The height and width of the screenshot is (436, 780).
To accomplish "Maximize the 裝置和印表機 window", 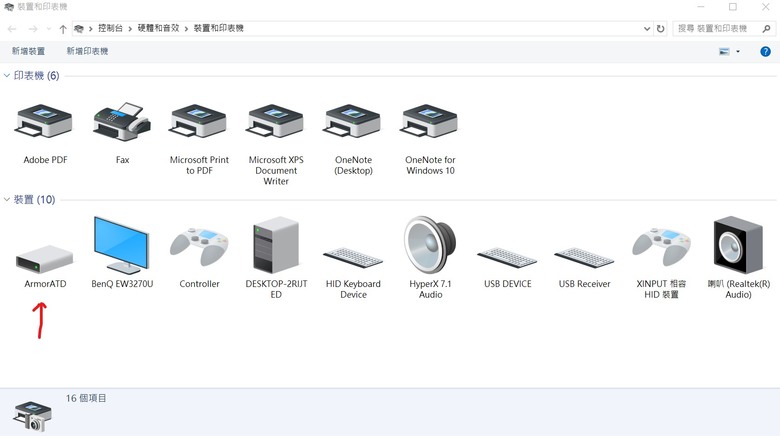I will tap(733, 7).
